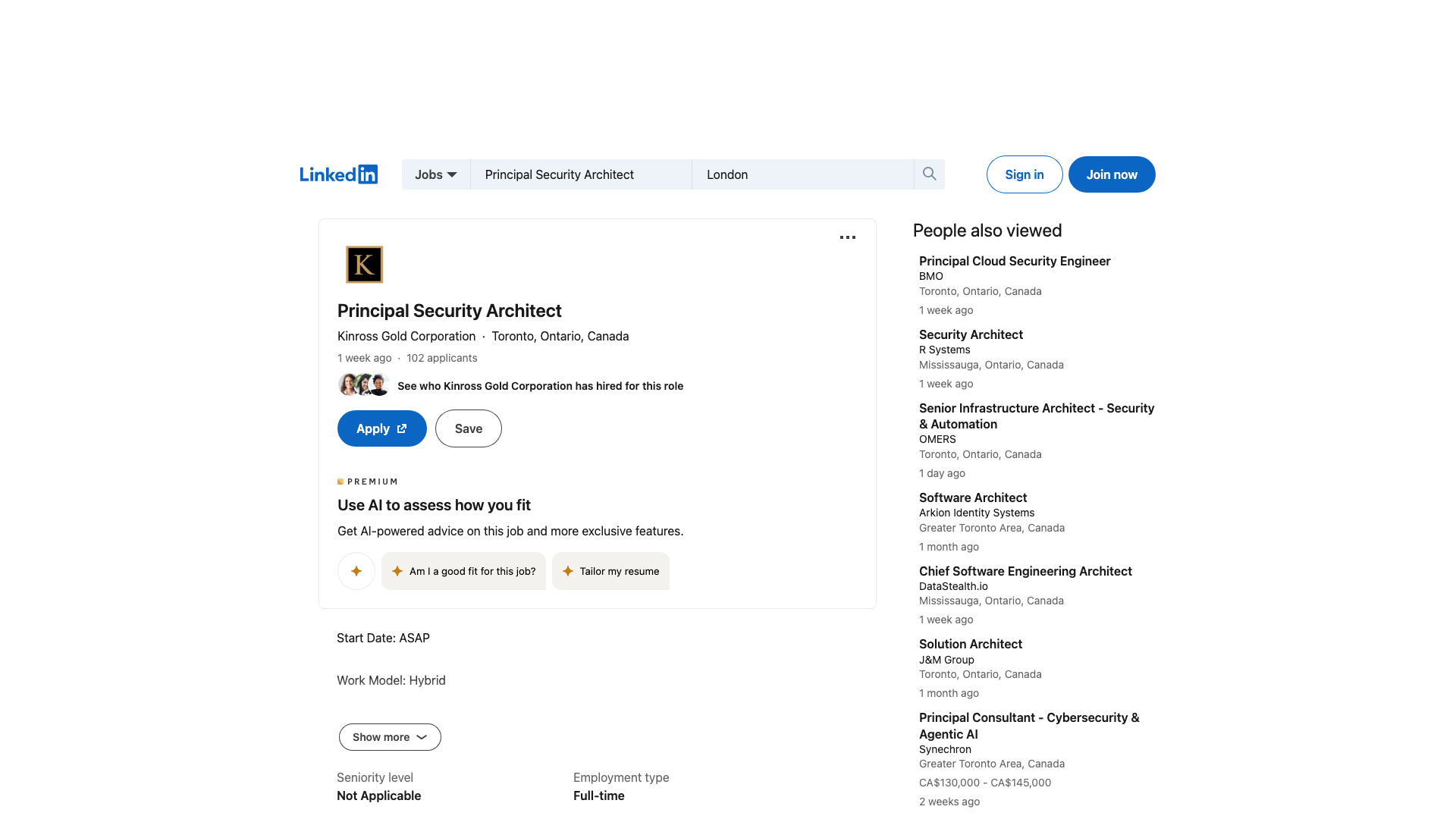Expand the Jobs dropdown
This screenshot has width=1456, height=819.
click(x=436, y=174)
